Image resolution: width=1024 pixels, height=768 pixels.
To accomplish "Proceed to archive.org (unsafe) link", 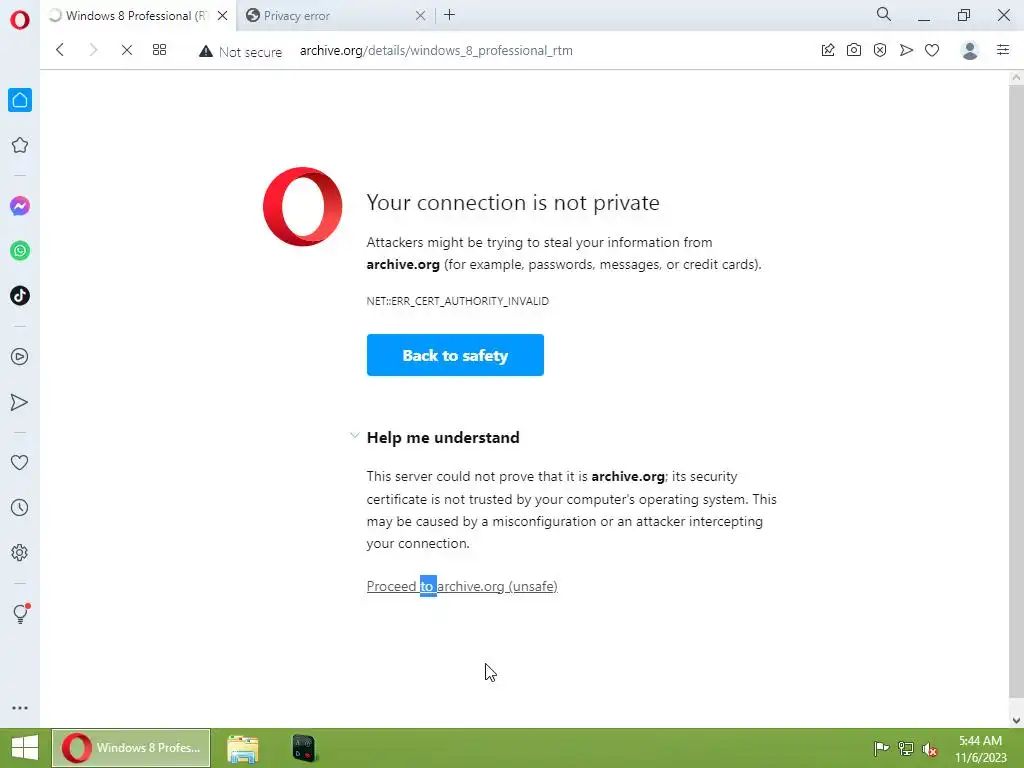I will click(x=462, y=586).
